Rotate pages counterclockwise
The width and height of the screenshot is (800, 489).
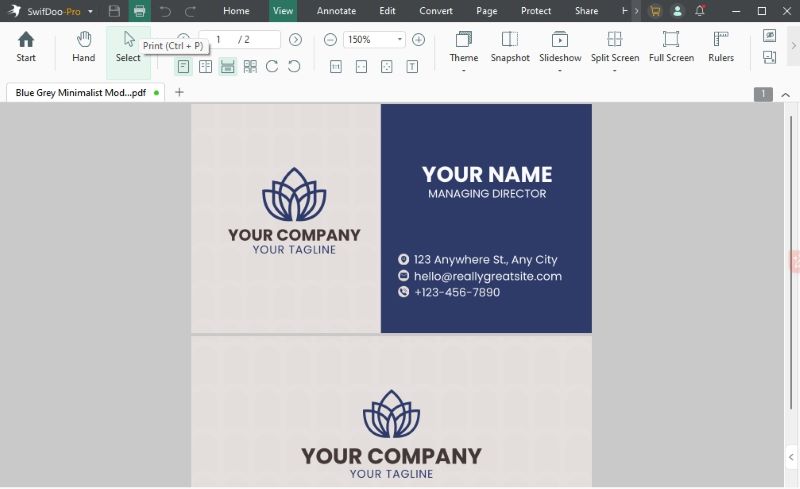(294, 66)
